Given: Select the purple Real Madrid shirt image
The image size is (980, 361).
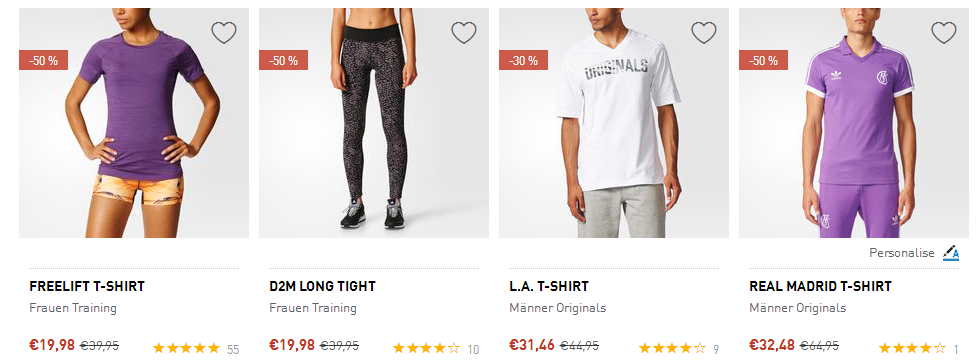Looking at the screenshot, I should [854, 122].
